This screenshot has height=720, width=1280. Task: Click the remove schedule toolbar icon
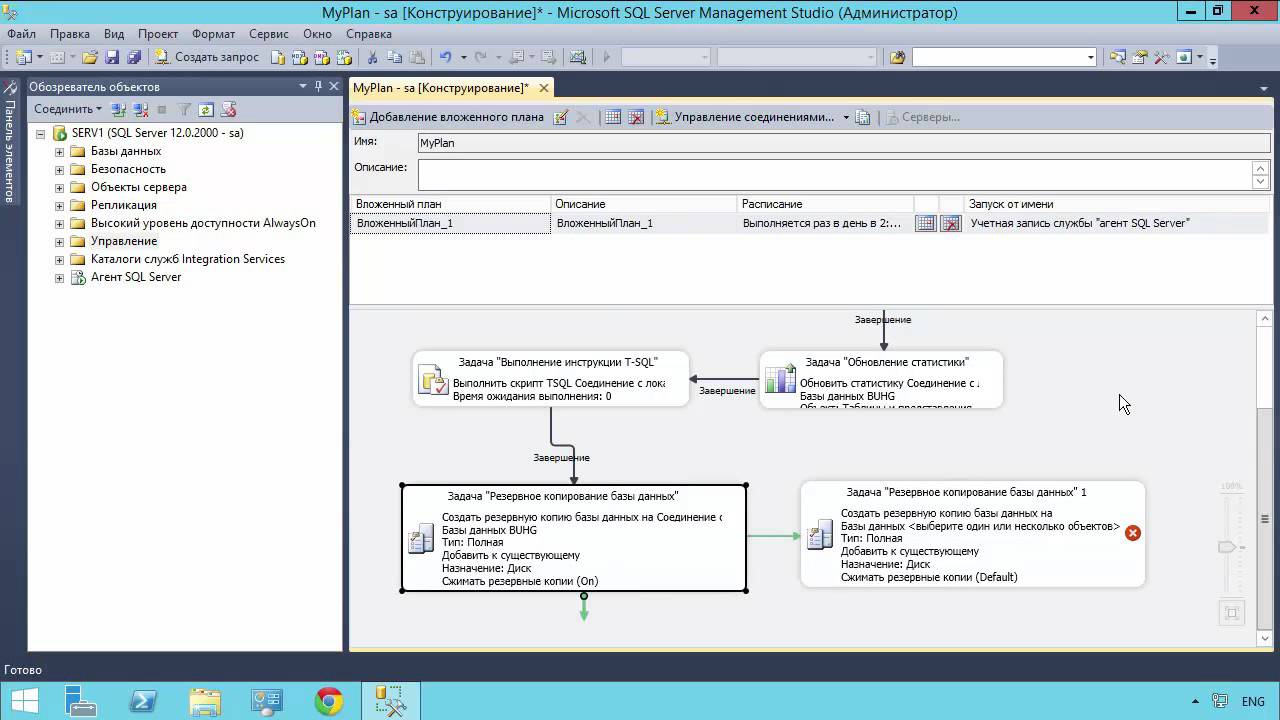point(635,117)
